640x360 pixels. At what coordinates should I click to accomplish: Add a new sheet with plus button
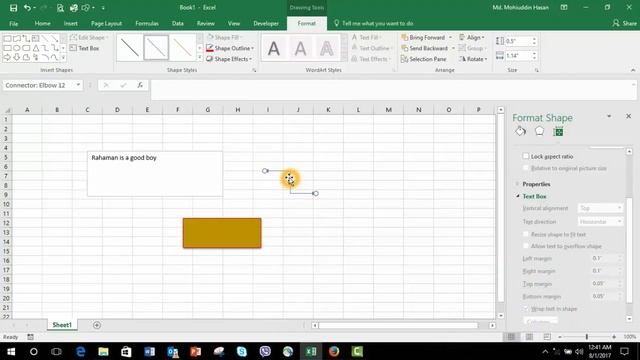click(97, 325)
